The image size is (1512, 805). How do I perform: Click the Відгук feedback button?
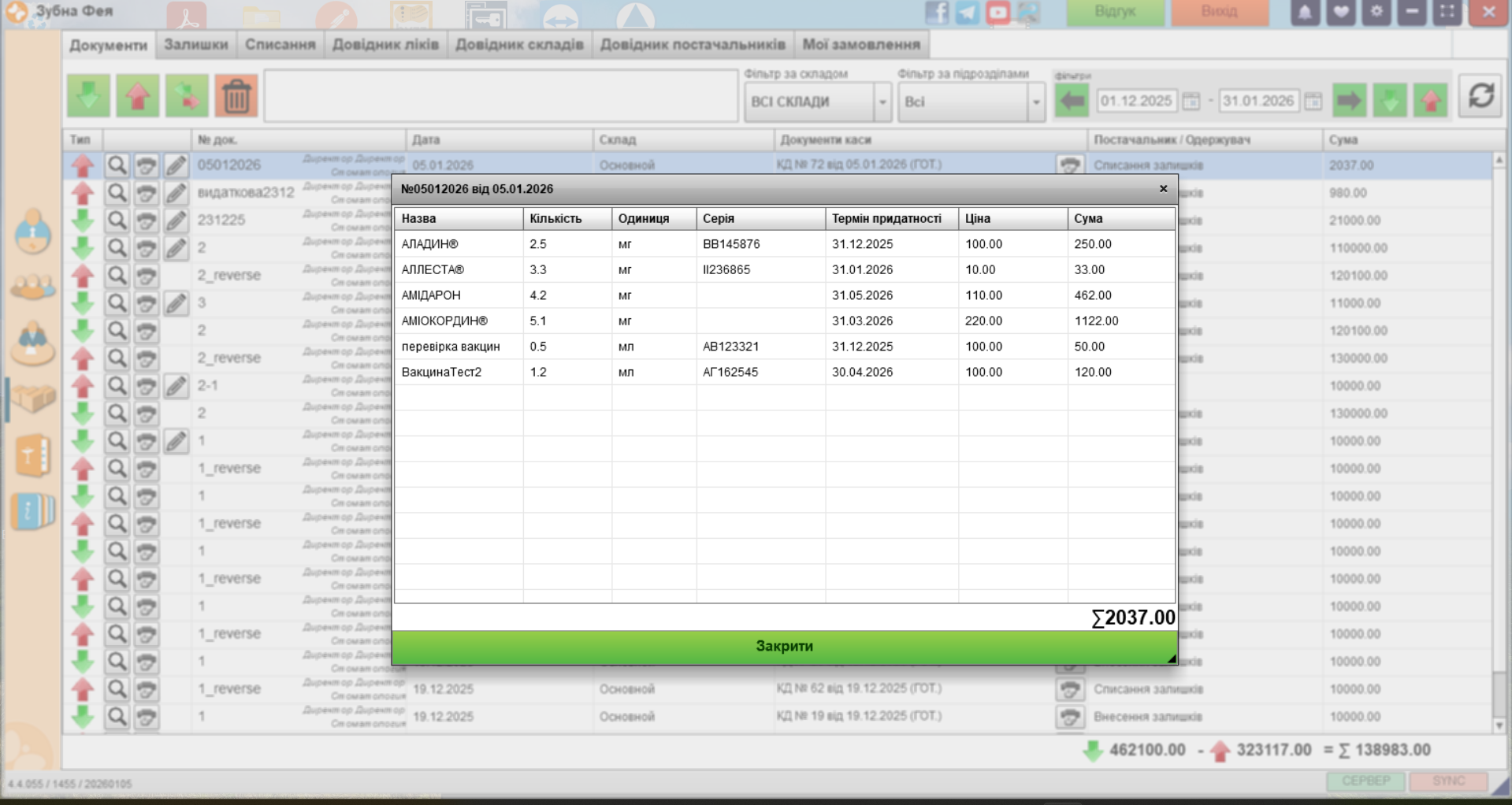pyautogui.click(x=1115, y=13)
